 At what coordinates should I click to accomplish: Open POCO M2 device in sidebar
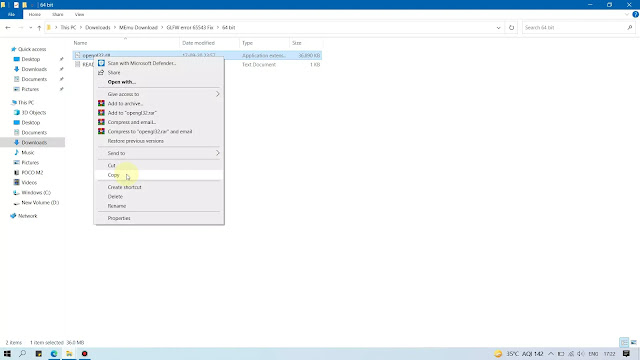(x=32, y=173)
